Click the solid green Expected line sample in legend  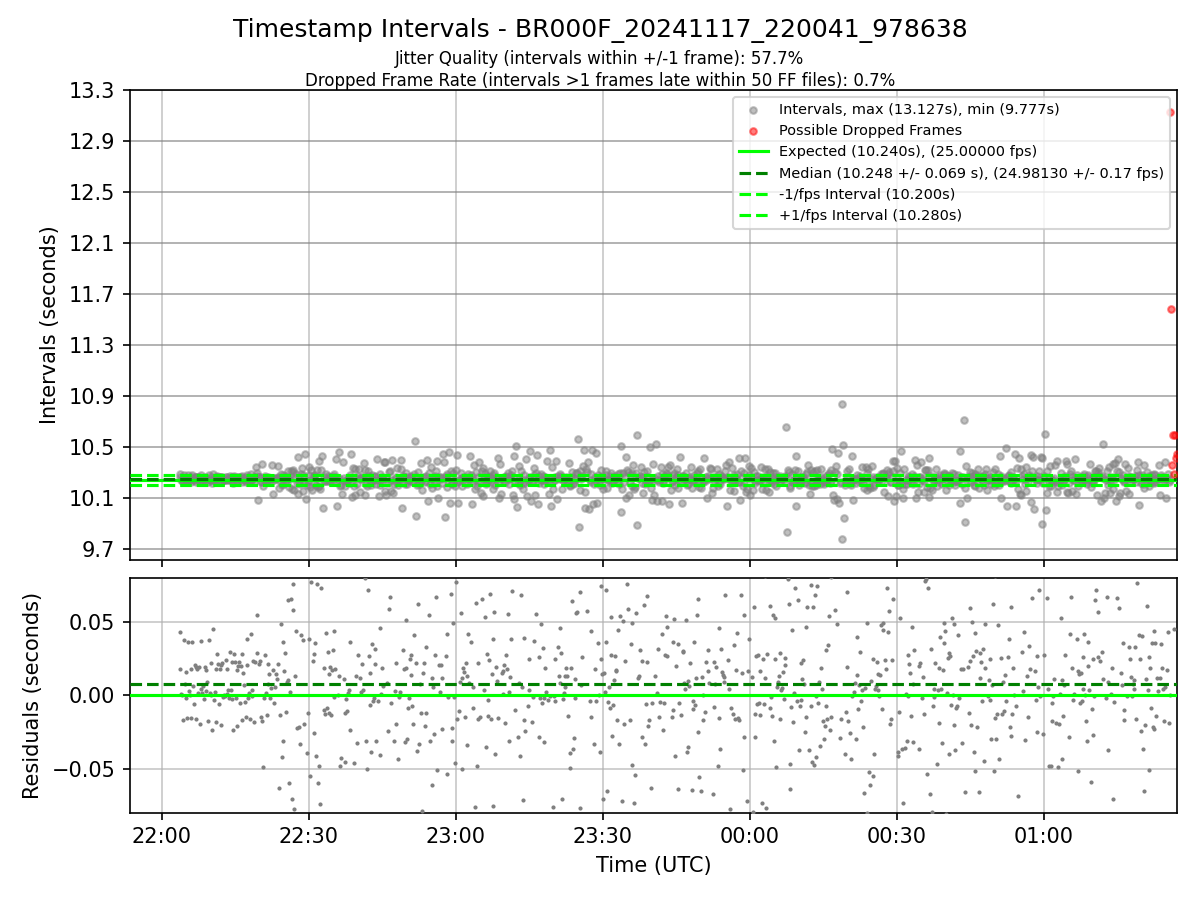point(754,152)
